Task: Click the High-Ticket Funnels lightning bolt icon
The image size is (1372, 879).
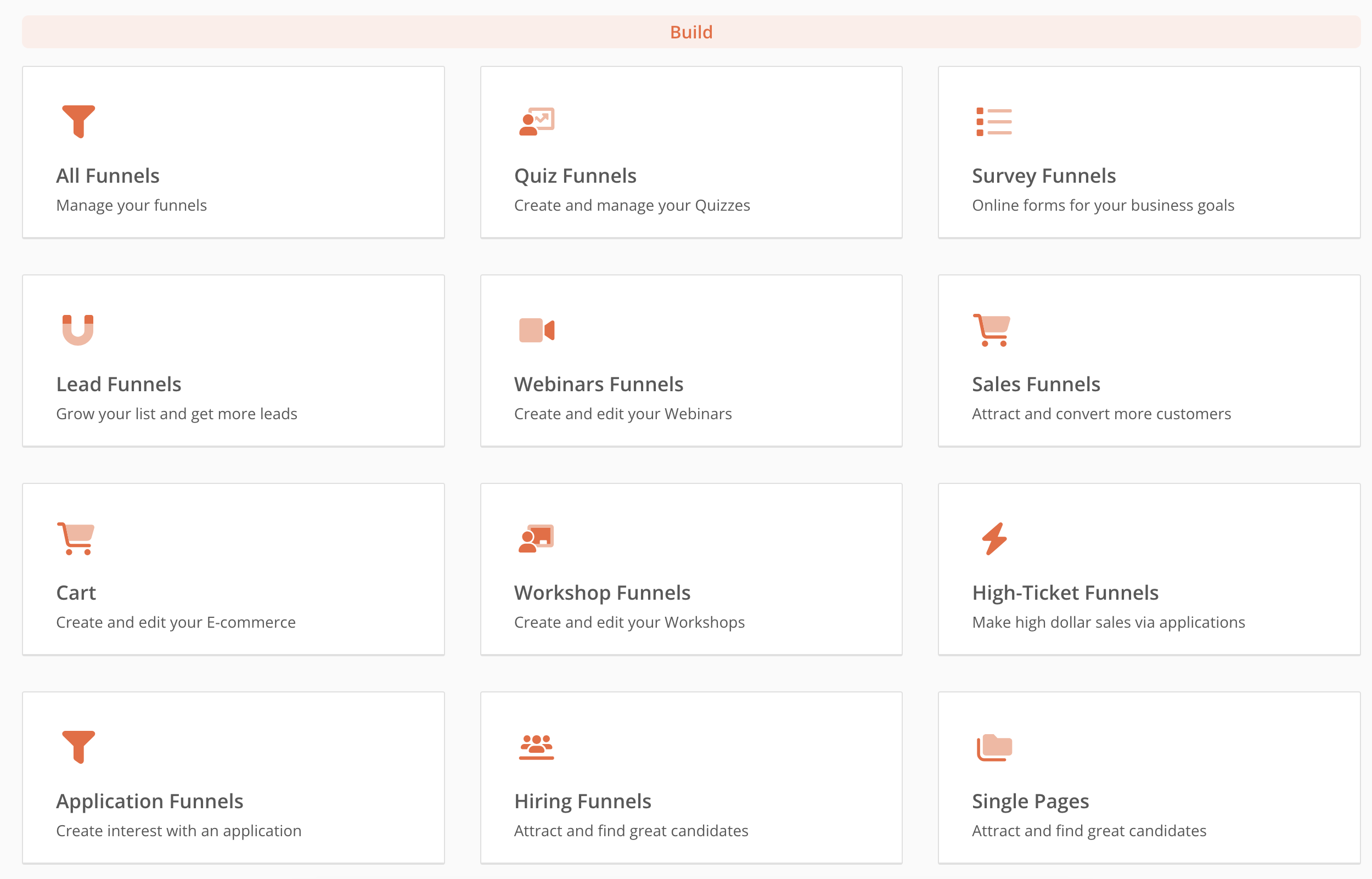Action: [x=994, y=538]
